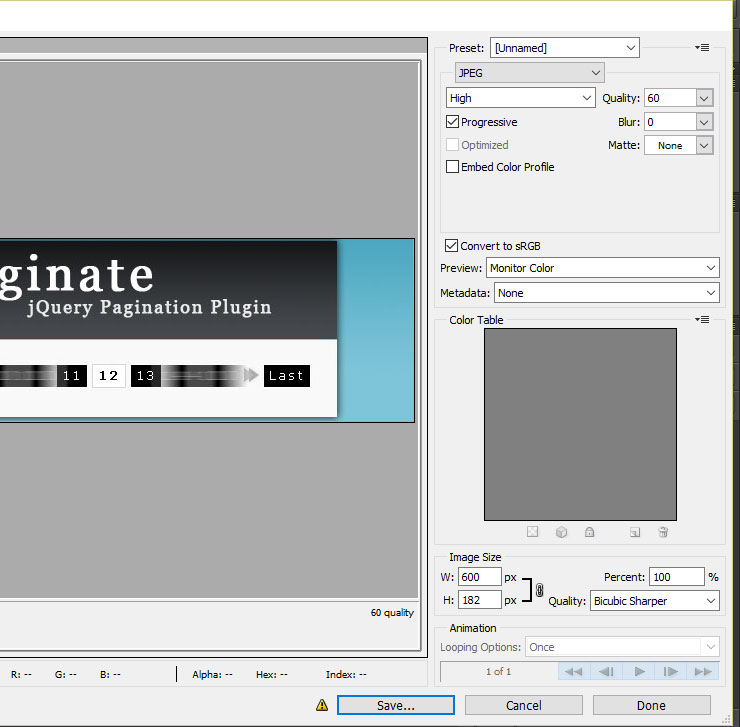Open the Preset dropdown showing Unnamed

[x=564, y=48]
